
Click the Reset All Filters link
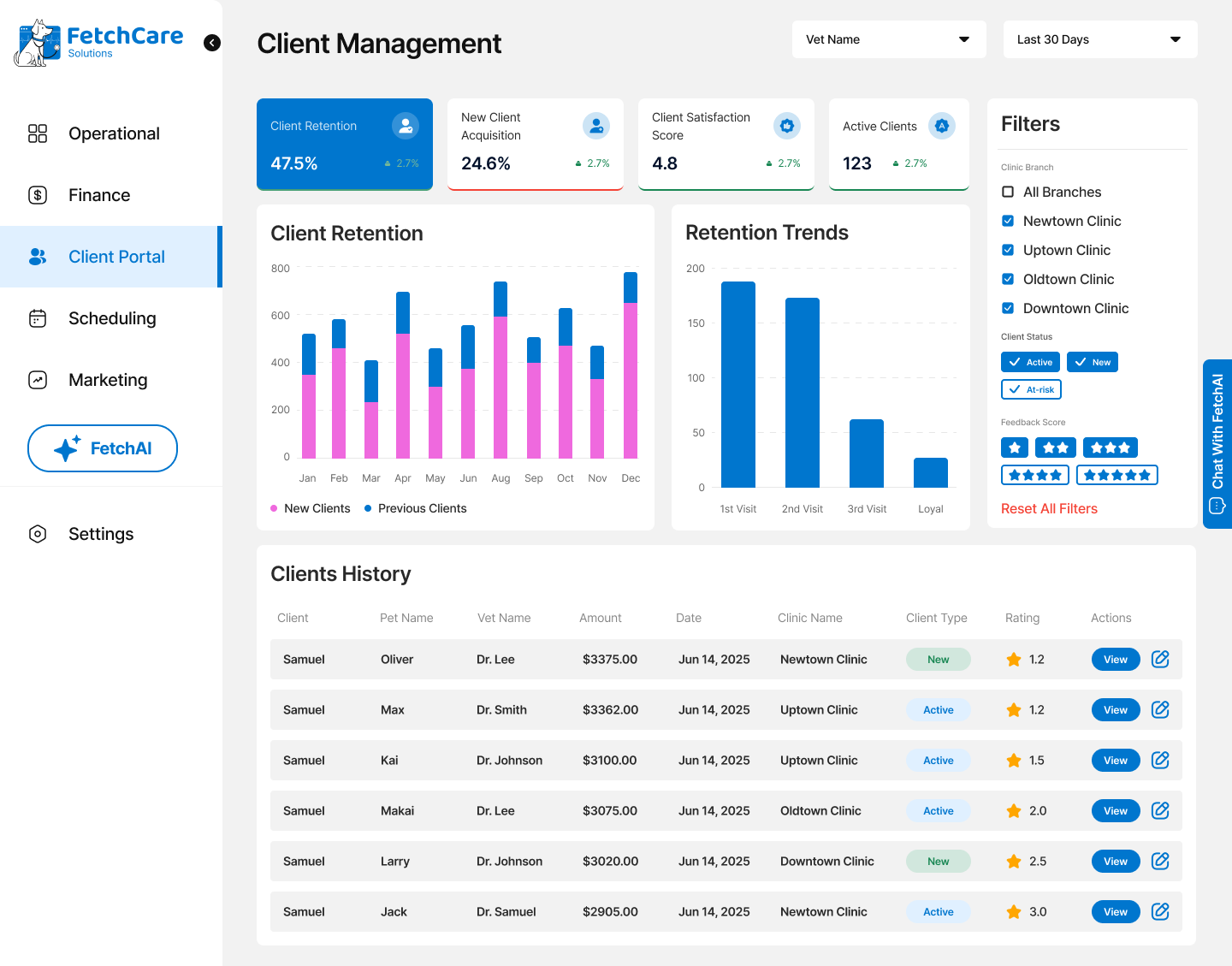coord(1049,508)
